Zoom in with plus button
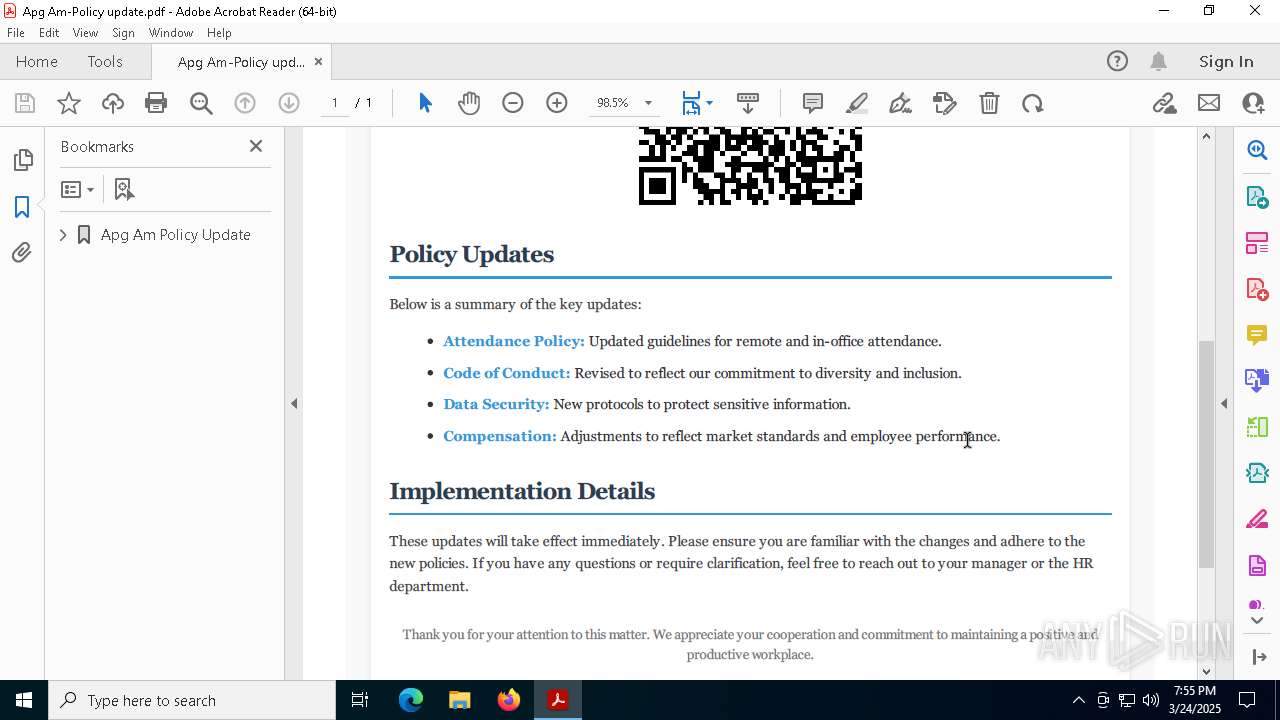This screenshot has width=1280, height=720. point(557,103)
